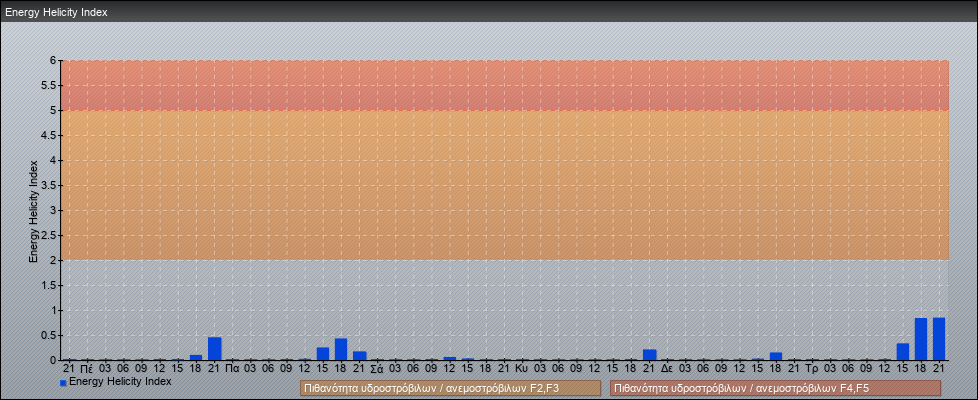Click the tallest bar at the final 21 hour
Screen dimensions: 978x400
pyautogui.click(x=939, y=339)
